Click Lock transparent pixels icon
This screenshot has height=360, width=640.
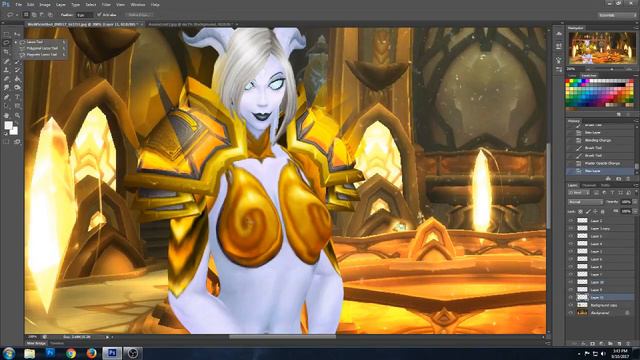point(580,211)
